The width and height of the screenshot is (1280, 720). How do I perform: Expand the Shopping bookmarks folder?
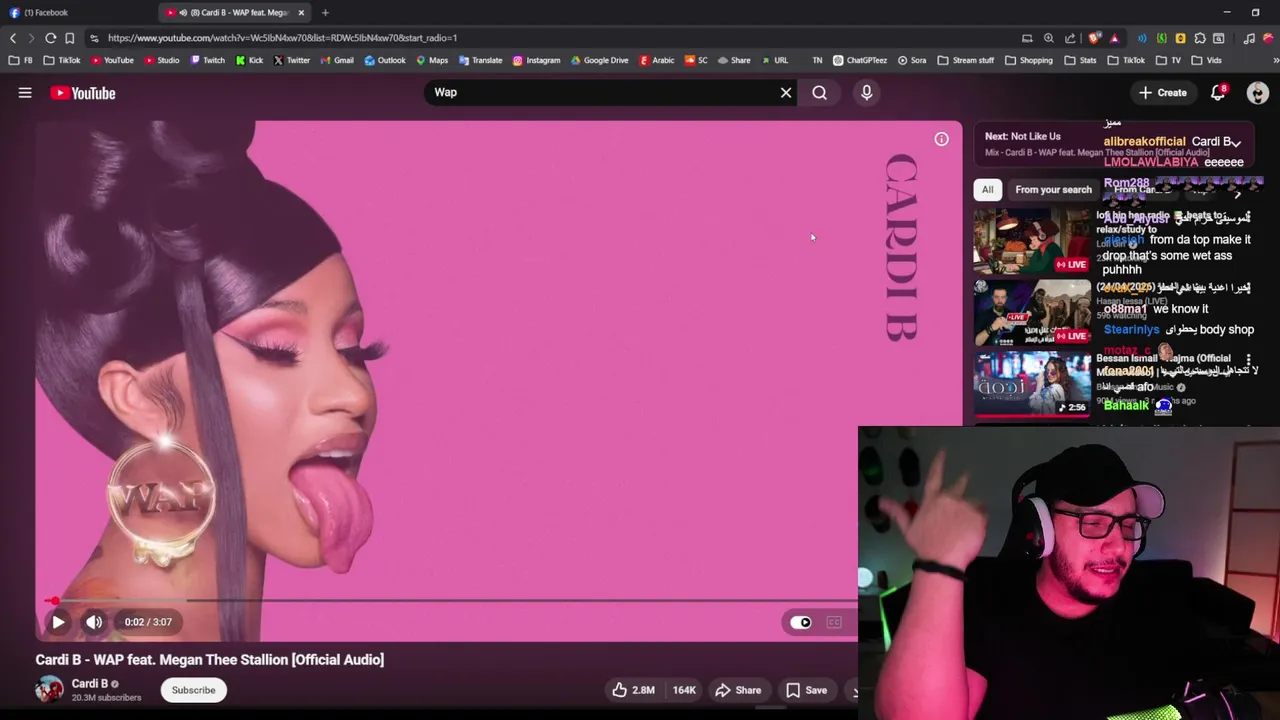coord(1028,60)
